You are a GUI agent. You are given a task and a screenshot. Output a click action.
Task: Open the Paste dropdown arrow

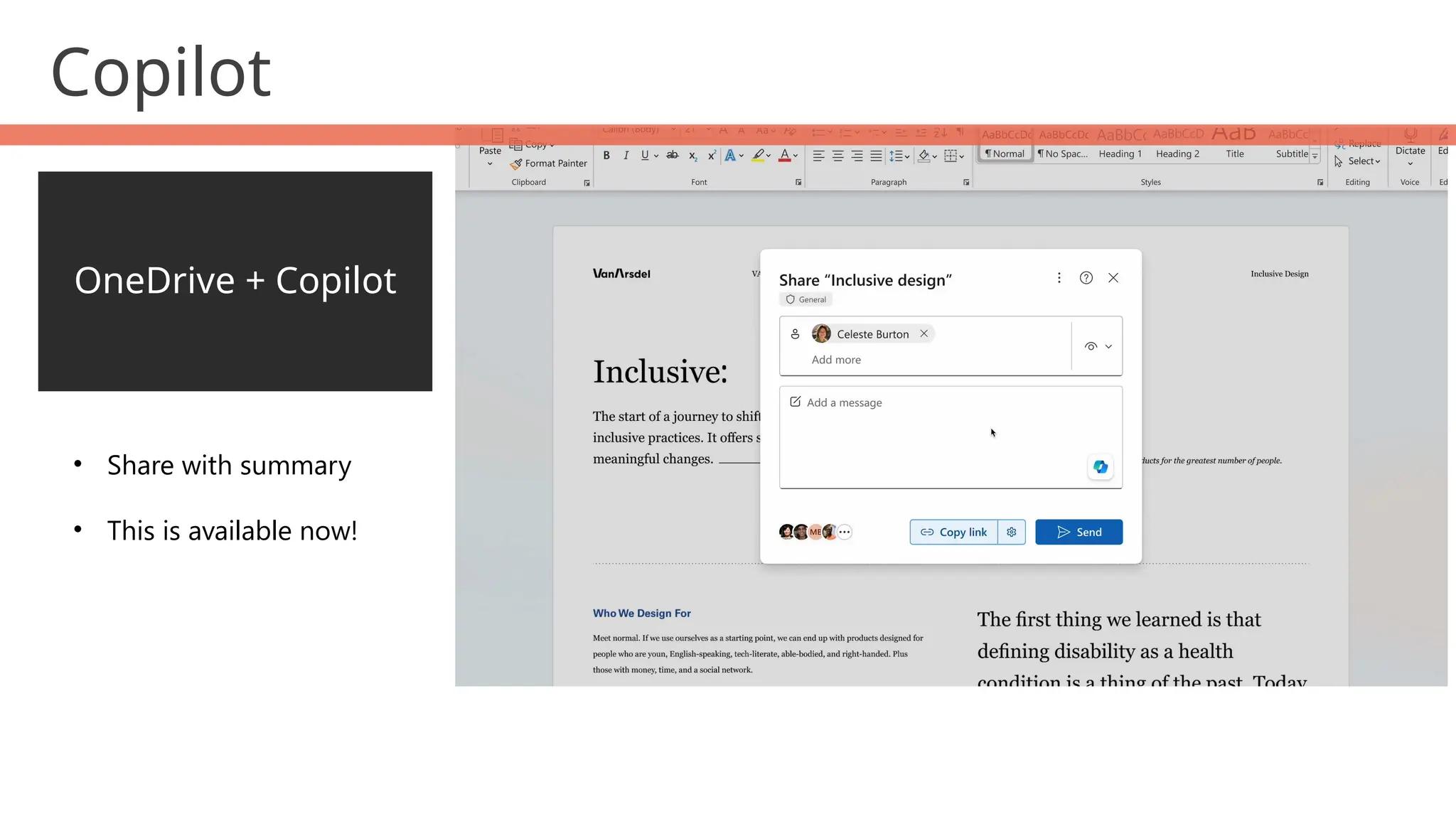pyautogui.click(x=490, y=164)
